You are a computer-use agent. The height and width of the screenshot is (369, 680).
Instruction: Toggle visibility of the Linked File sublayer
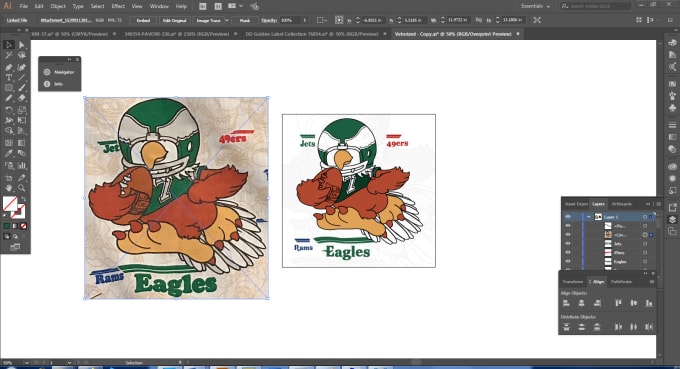[568, 235]
